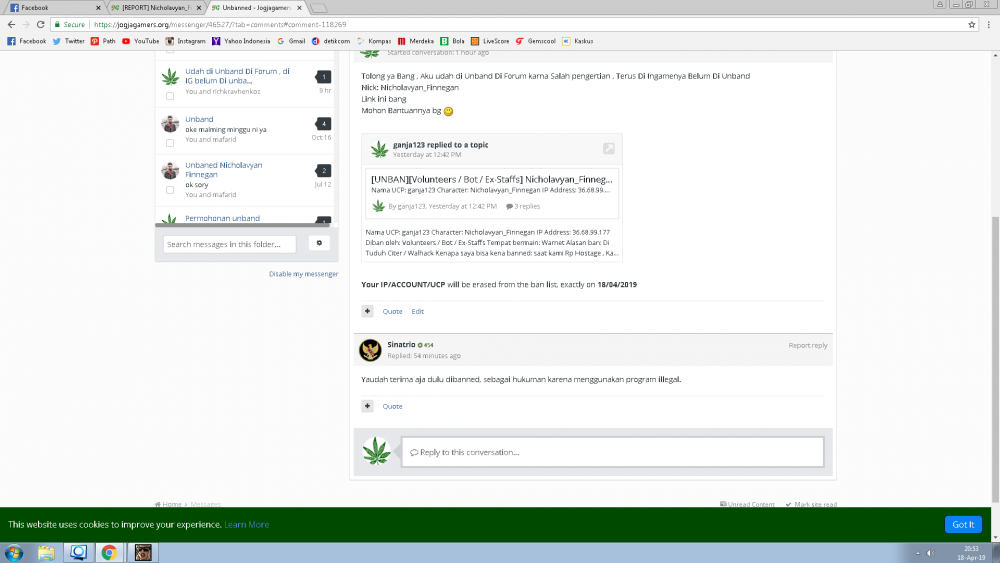Image resolution: width=1000 pixels, height=563 pixels.
Task: Click the Search messages in this folder field
Action: (230, 244)
